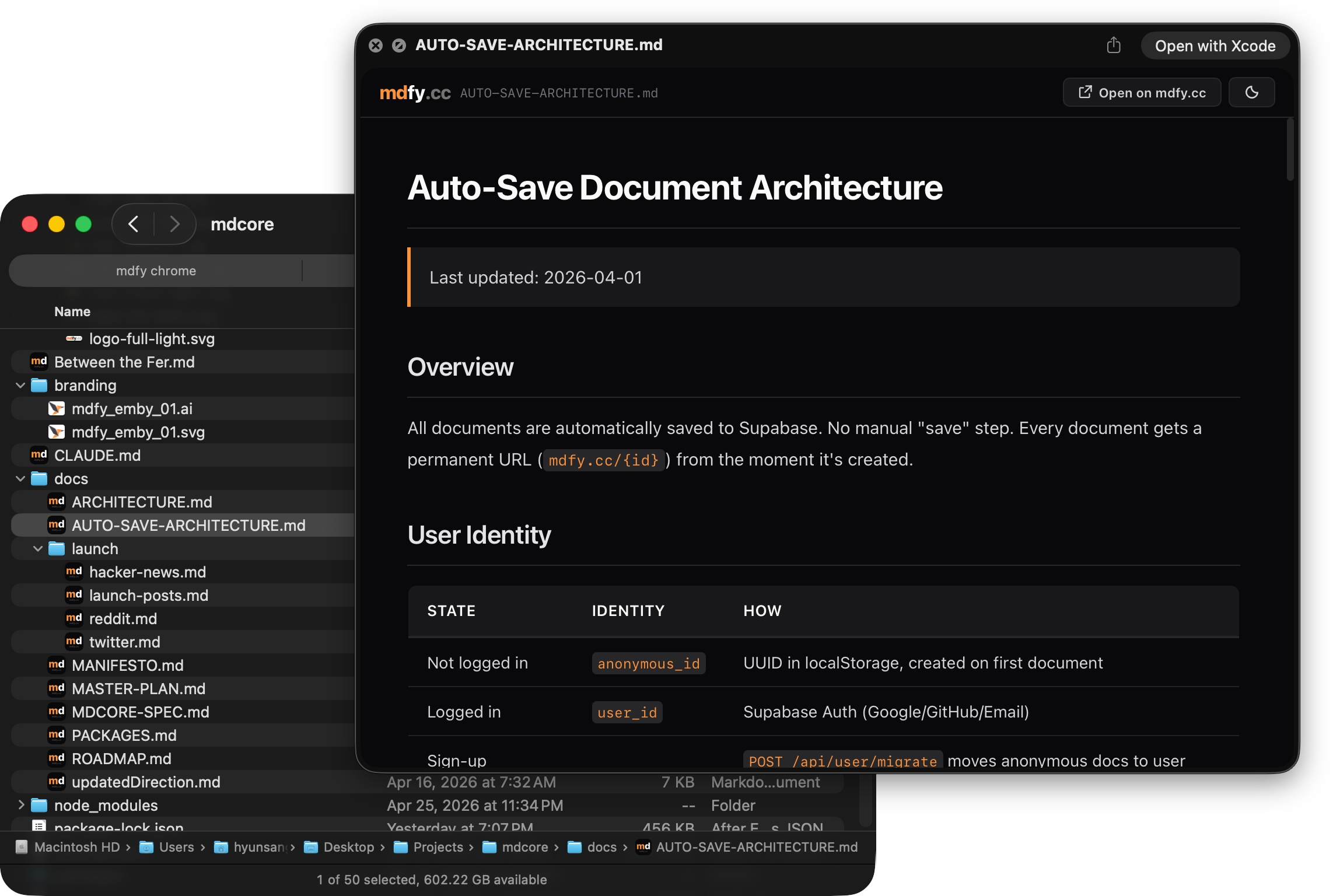Select the mdfy chrome tab

(156, 271)
